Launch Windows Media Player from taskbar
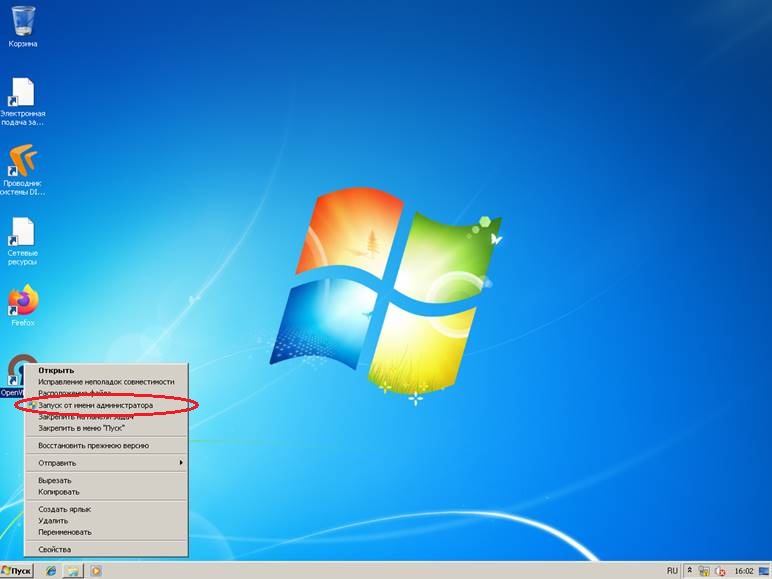This screenshot has width=772, height=579. coord(96,571)
